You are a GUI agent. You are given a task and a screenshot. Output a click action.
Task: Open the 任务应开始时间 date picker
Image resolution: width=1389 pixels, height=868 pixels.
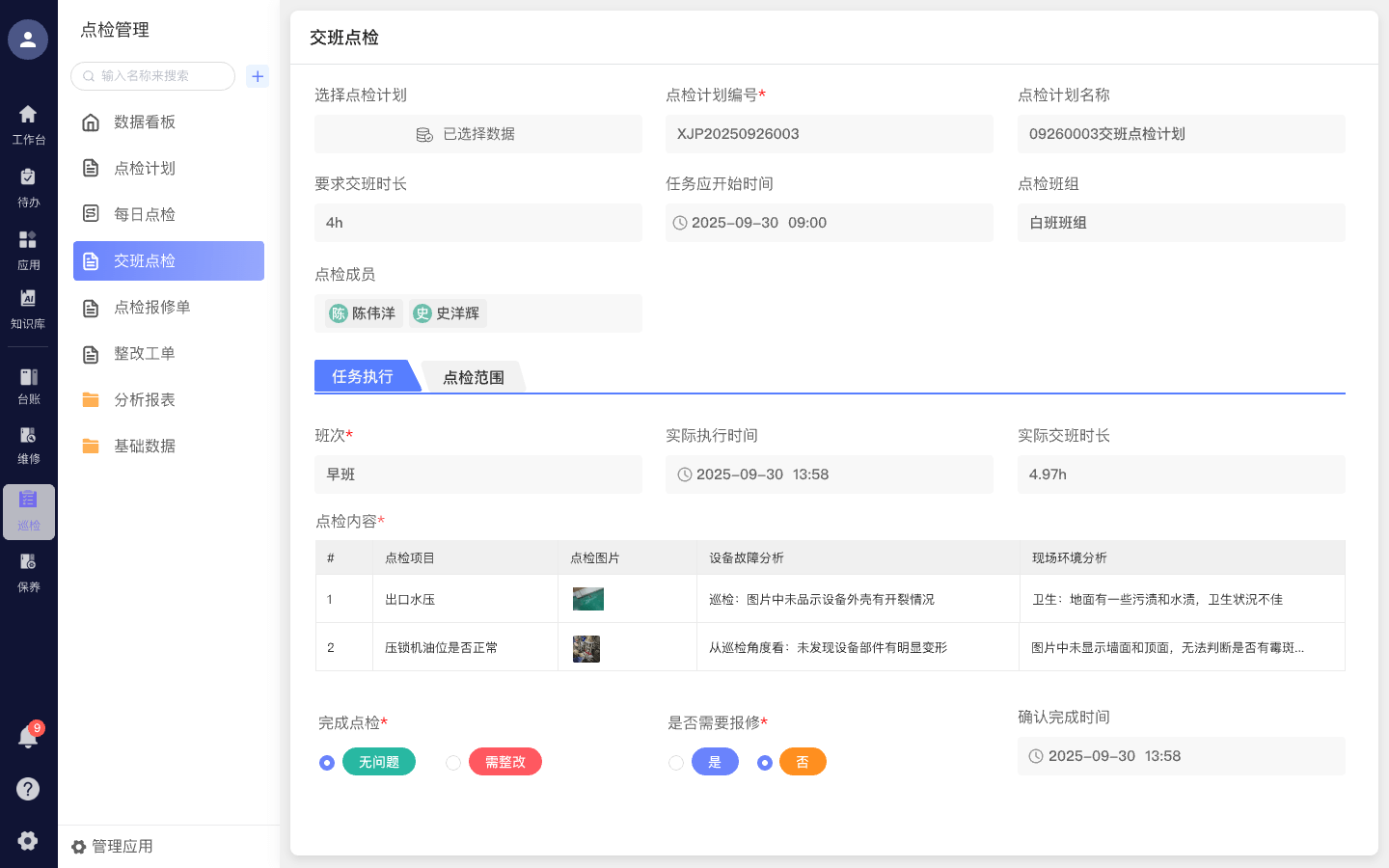pyautogui.click(x=830, y=223)
